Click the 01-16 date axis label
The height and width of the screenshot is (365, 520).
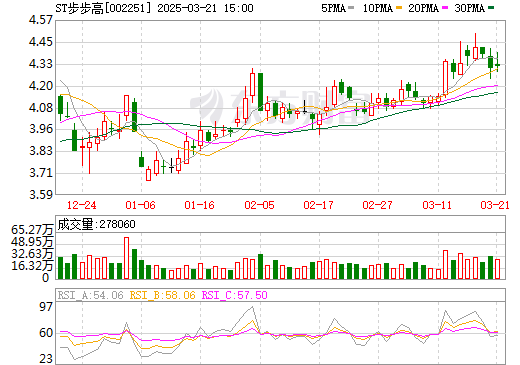pyautogui.click(x=200, y=205)
